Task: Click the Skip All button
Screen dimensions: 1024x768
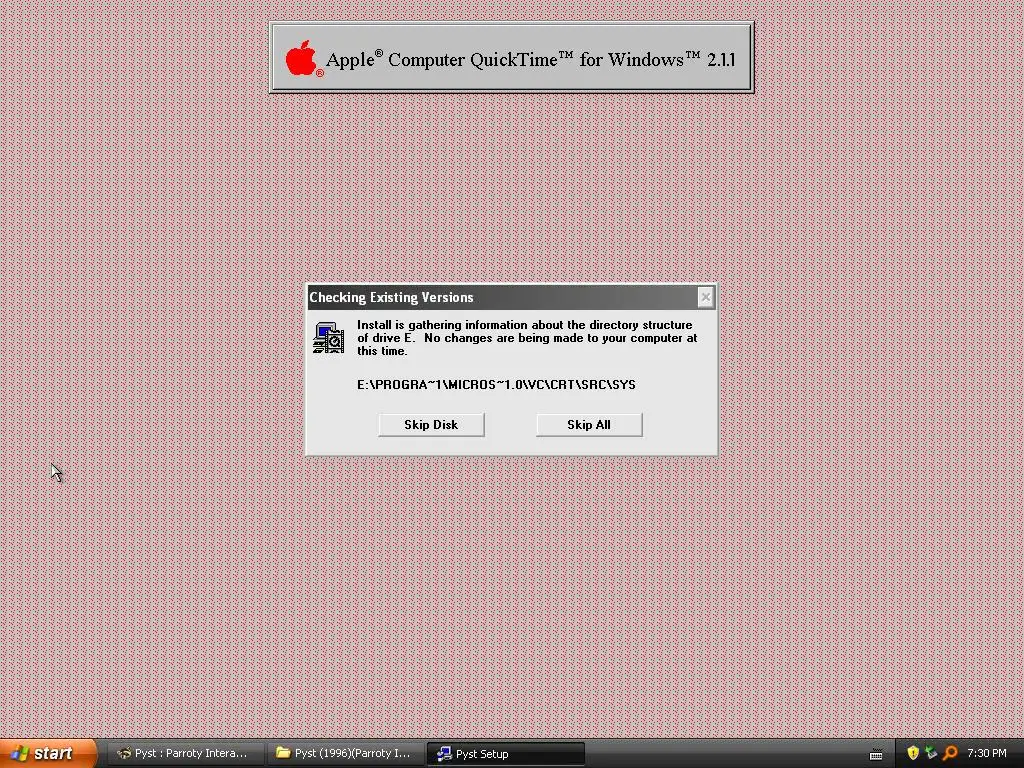Action: (589, 424)
